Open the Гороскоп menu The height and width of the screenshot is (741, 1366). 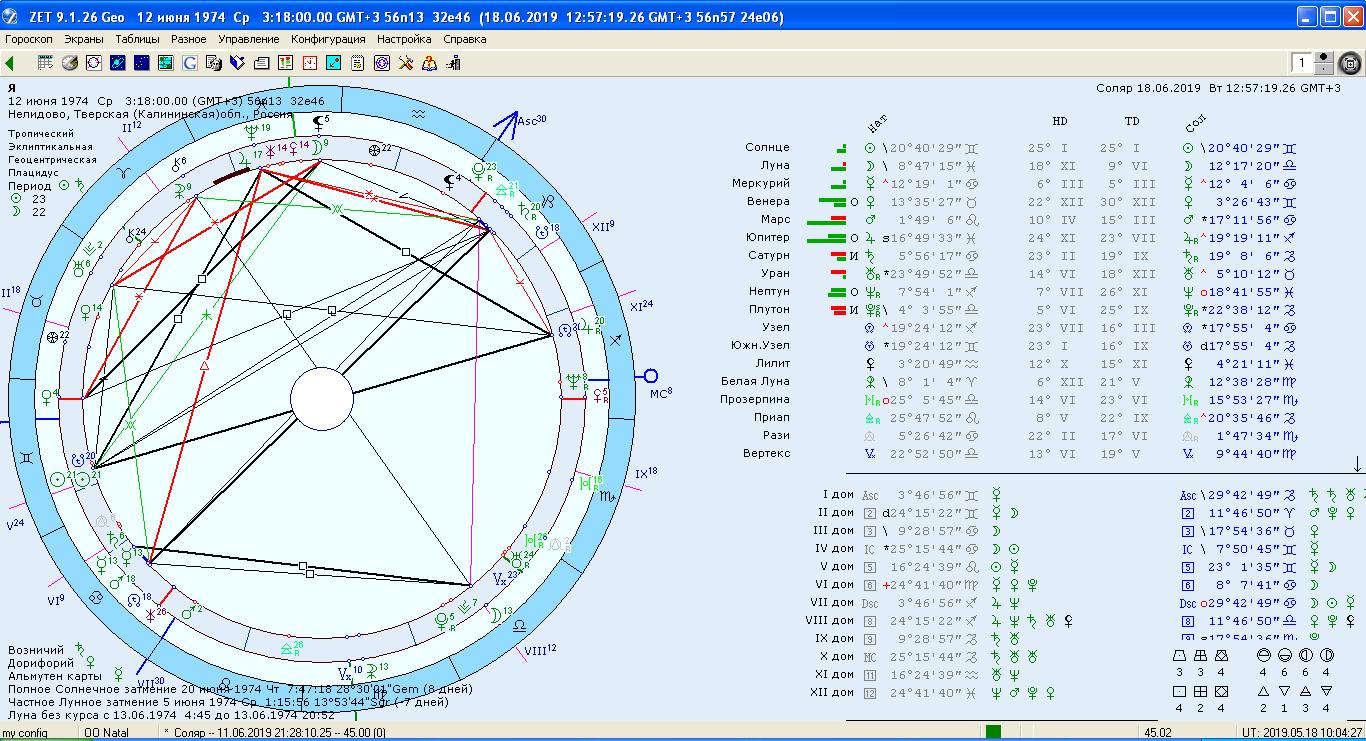[30, 39]
